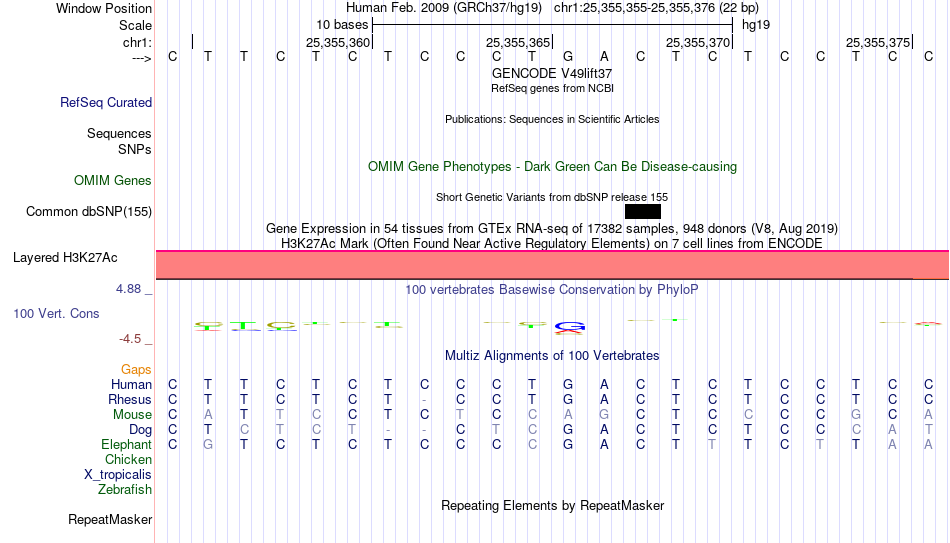
Task: Click the A base in the reference sequence row
Action: tap(604, 57)
